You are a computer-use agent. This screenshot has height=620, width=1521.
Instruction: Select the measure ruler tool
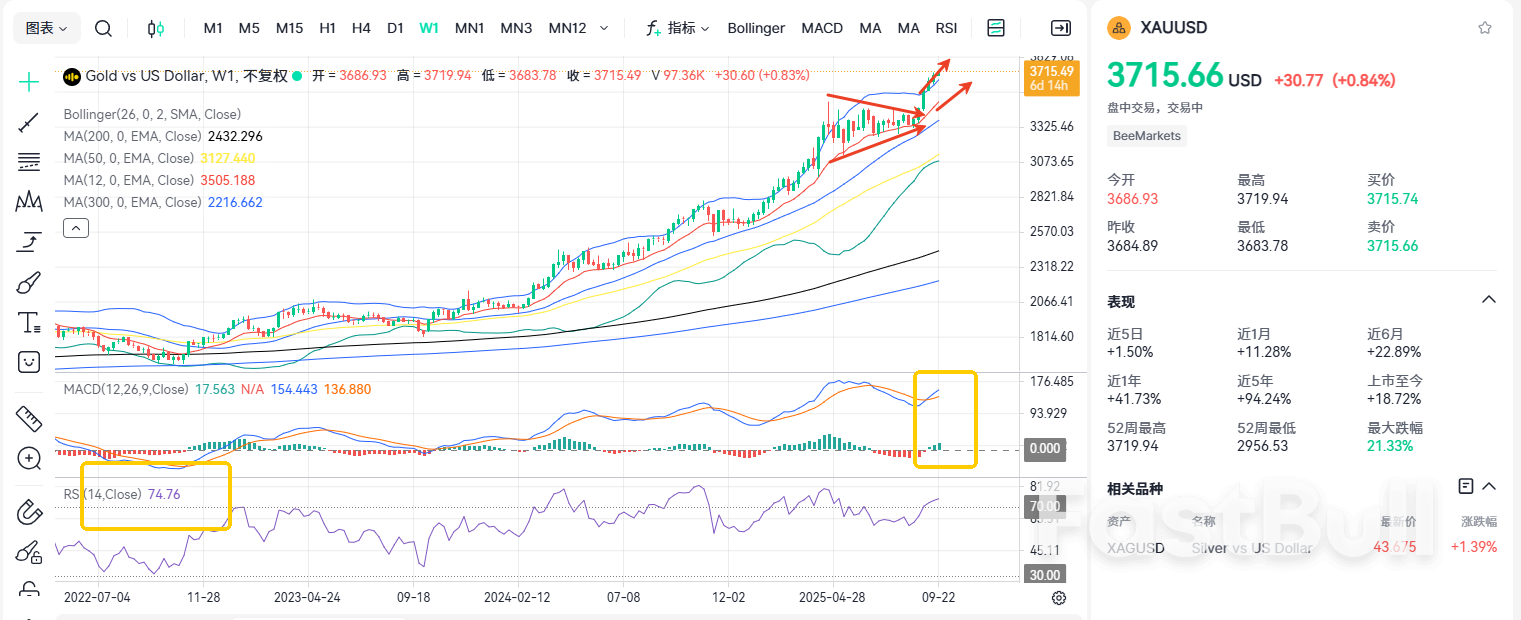click(x=28, y=419)
